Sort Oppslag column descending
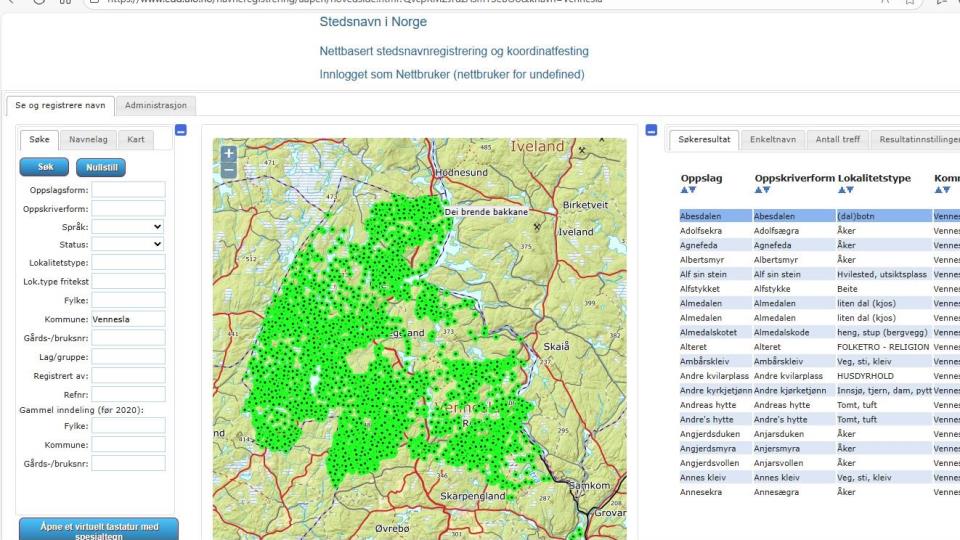The width and height of the screenshot is (960, 540). point(691,190)
